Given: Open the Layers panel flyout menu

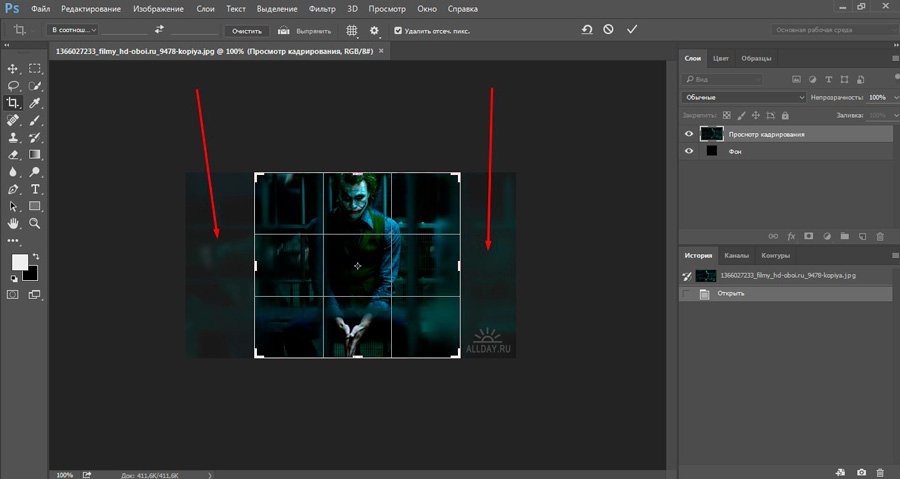Looking at the screenshot, I should point(895,59).
